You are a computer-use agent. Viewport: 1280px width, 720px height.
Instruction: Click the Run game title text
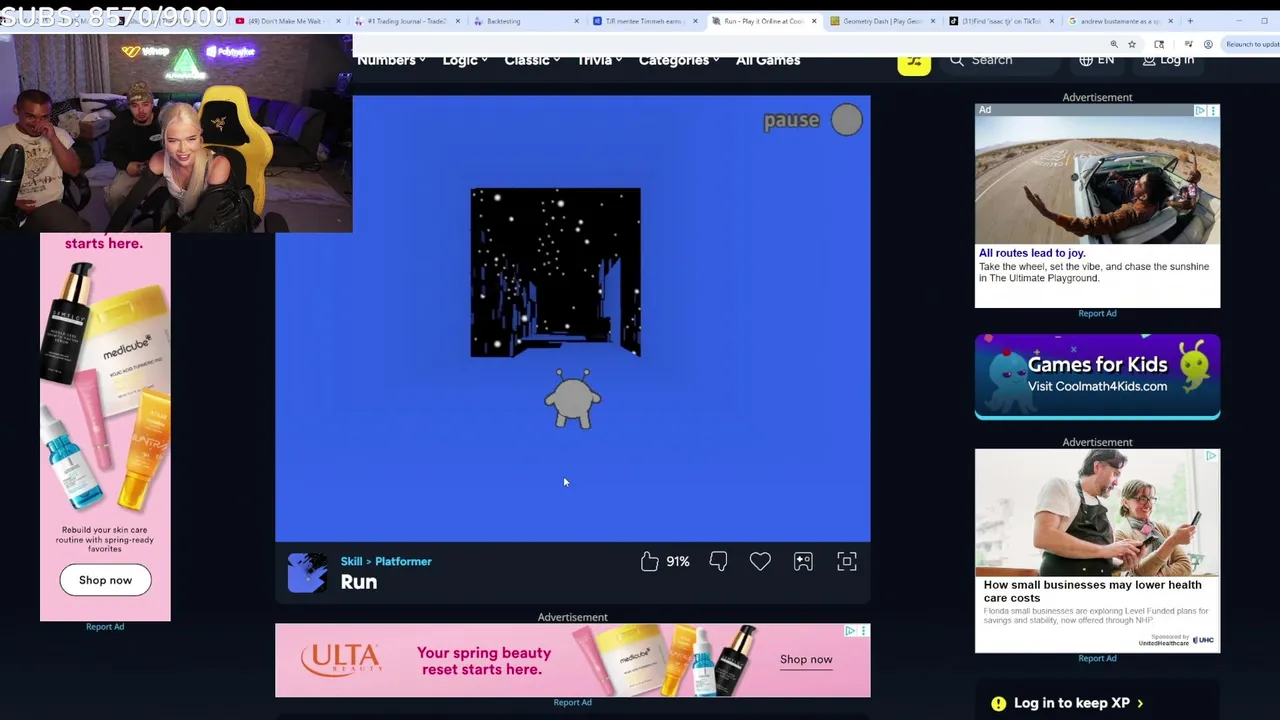[x=359, y=582]
